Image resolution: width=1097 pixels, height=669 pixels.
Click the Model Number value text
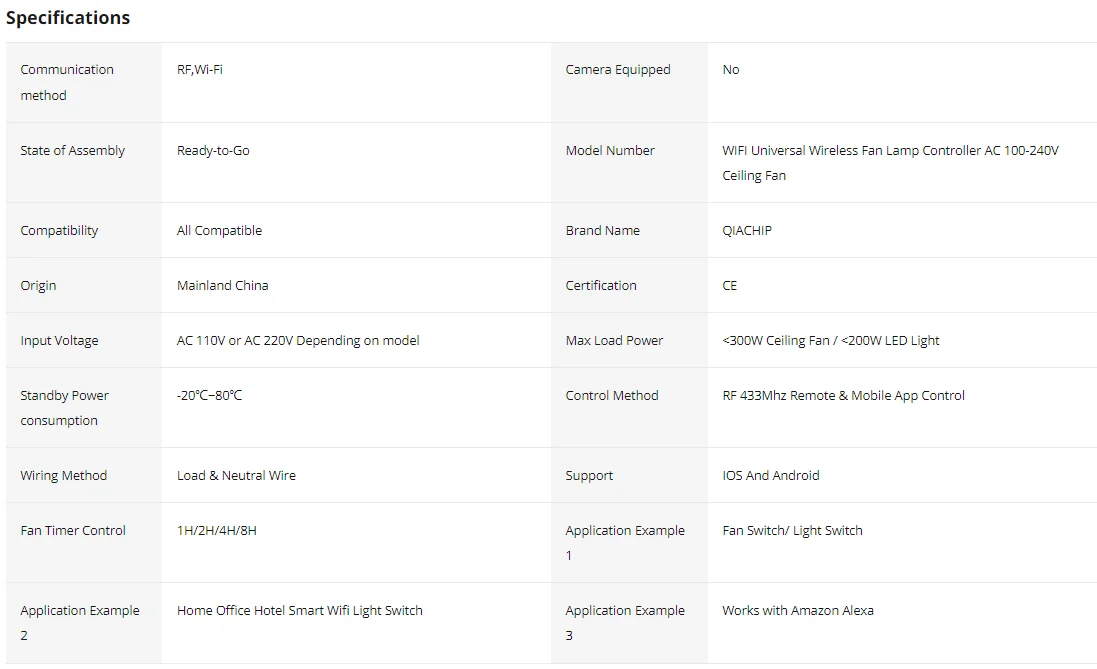pyautogui.click(x=890, y=163)
